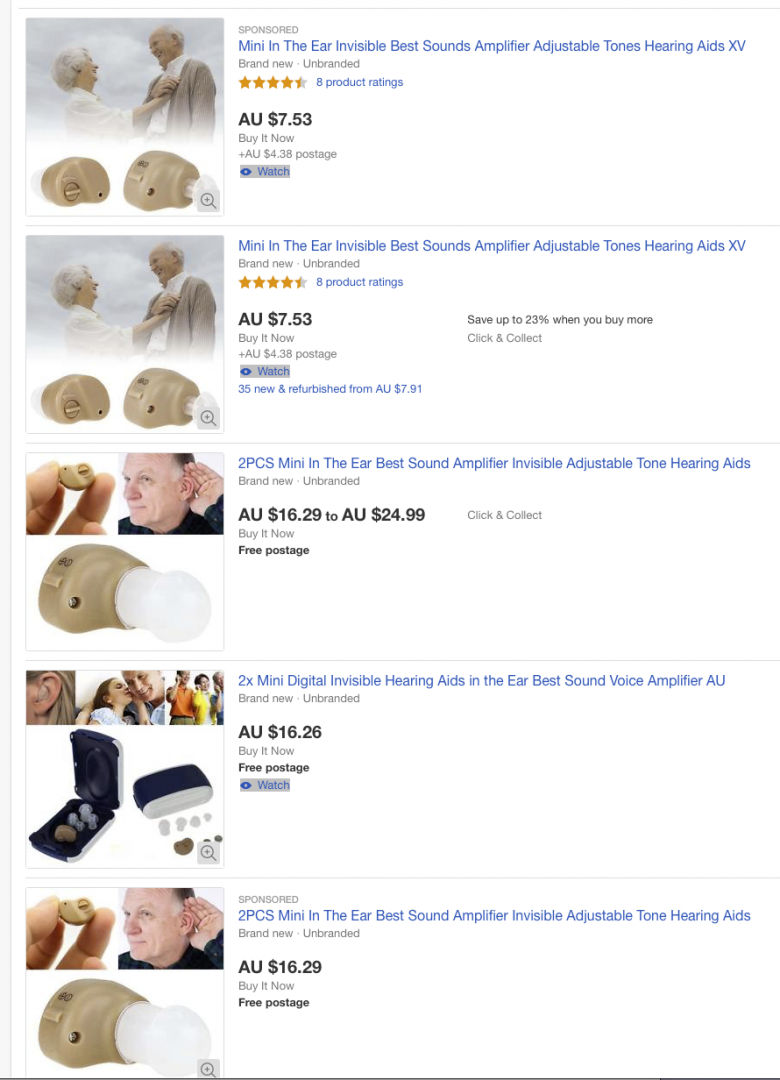Click zoom magnifier on second hearing aid image
This screenshot has height=1080, width=780.
[x=208, y=417]
